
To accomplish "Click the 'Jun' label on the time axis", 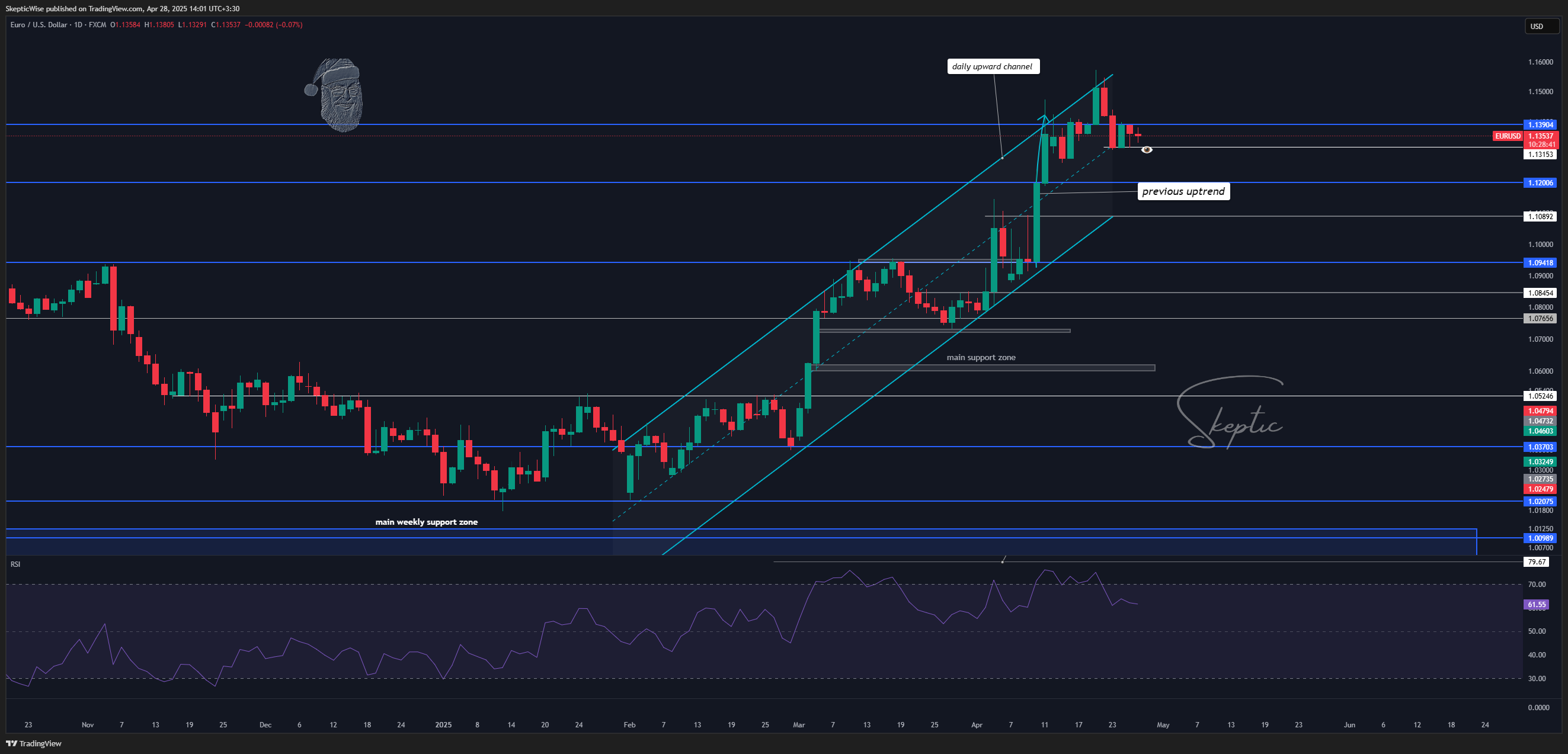I will [x=1349, y=725].
